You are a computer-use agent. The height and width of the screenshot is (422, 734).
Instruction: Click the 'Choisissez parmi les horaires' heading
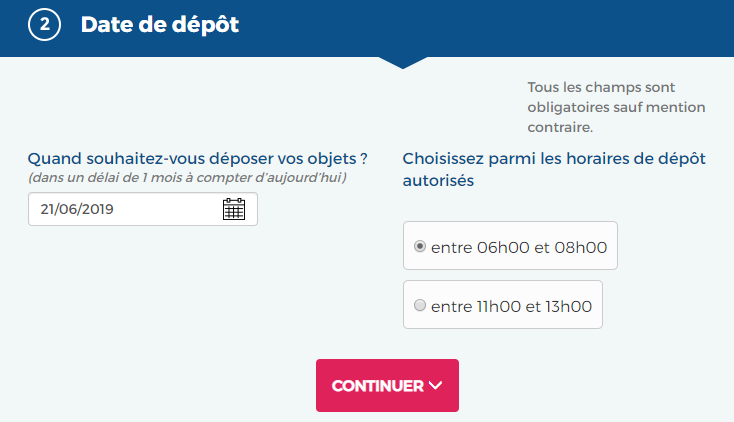tap(554, 169)
